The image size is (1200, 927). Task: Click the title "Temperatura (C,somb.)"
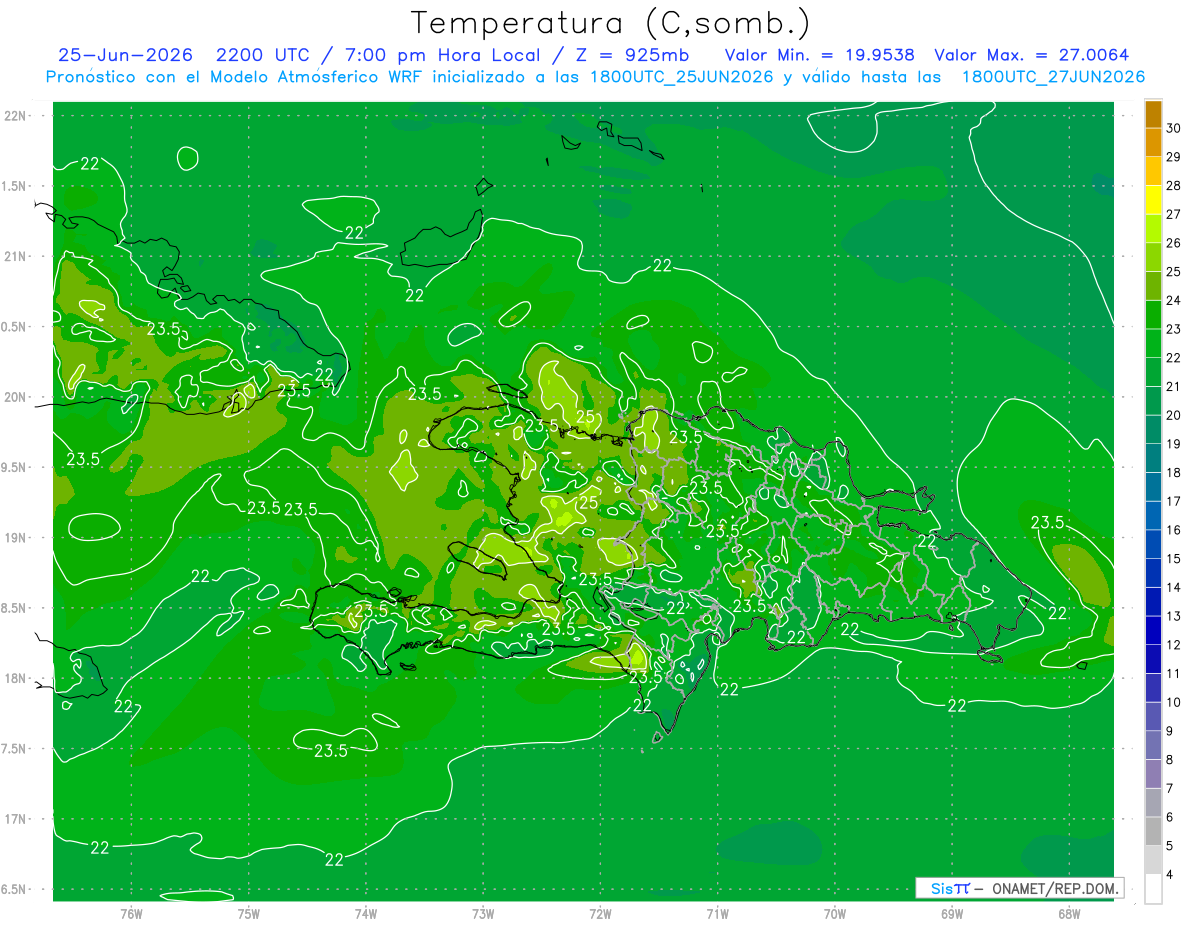(610, 23)
